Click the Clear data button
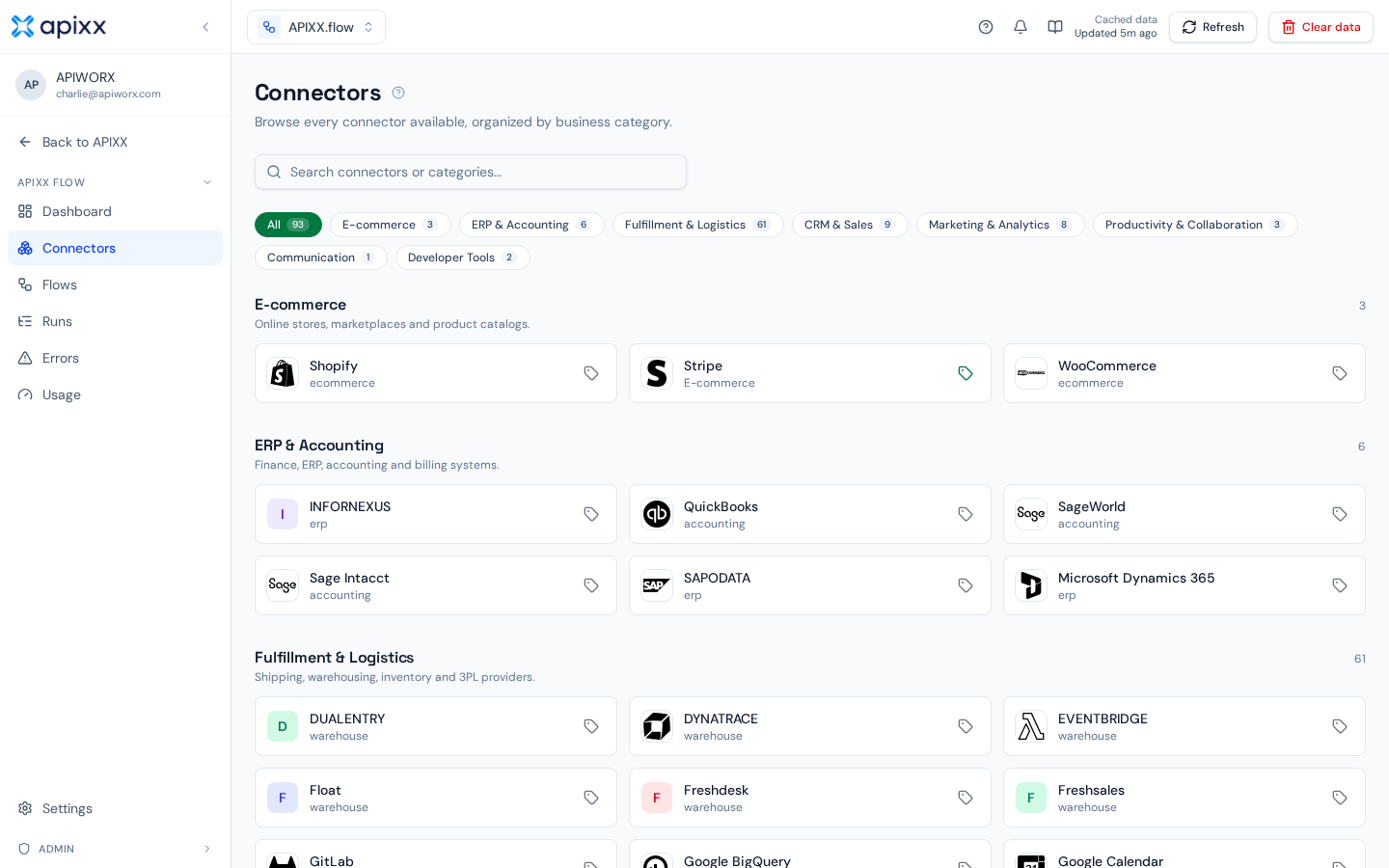Viewport: 1389px width, 868px height. pyautogui.click(x=1321, y=27)
